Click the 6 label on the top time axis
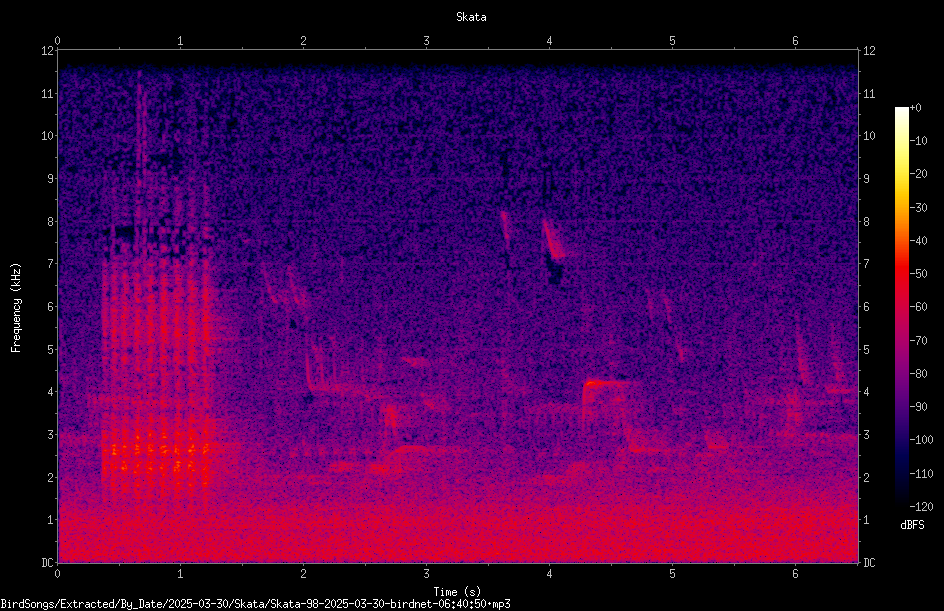 tap(795, 41)
